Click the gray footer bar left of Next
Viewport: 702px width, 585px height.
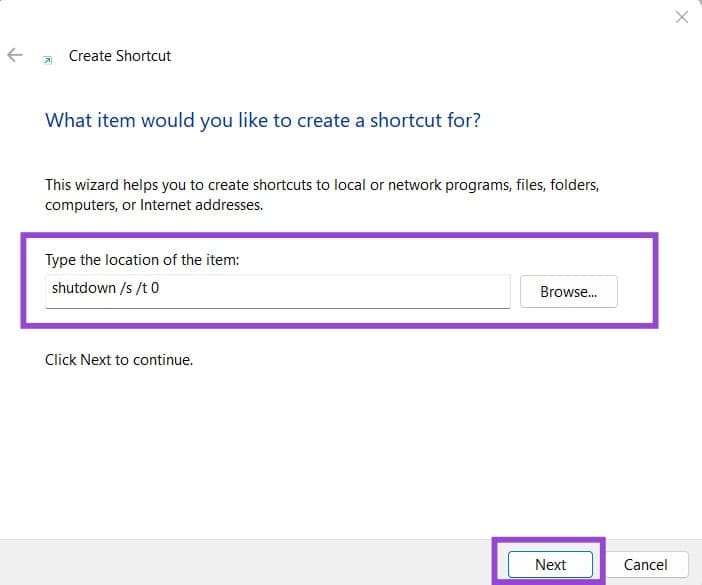pos(250,564)
